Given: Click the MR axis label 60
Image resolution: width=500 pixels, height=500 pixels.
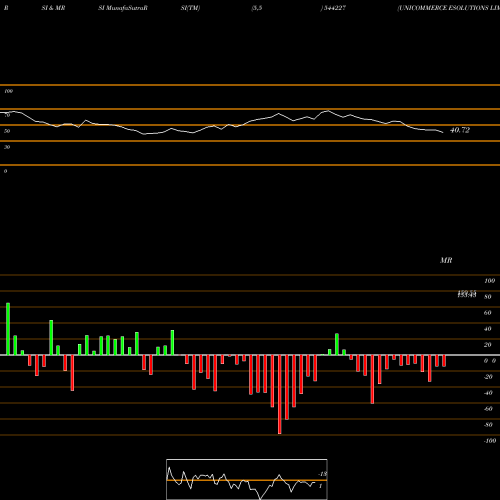Looking at the screenshot, I should coord(488,313).
